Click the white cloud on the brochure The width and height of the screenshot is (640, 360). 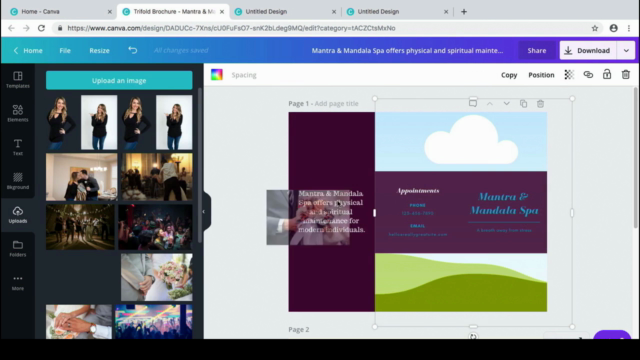pyautogui.click(x=471, y=140)
